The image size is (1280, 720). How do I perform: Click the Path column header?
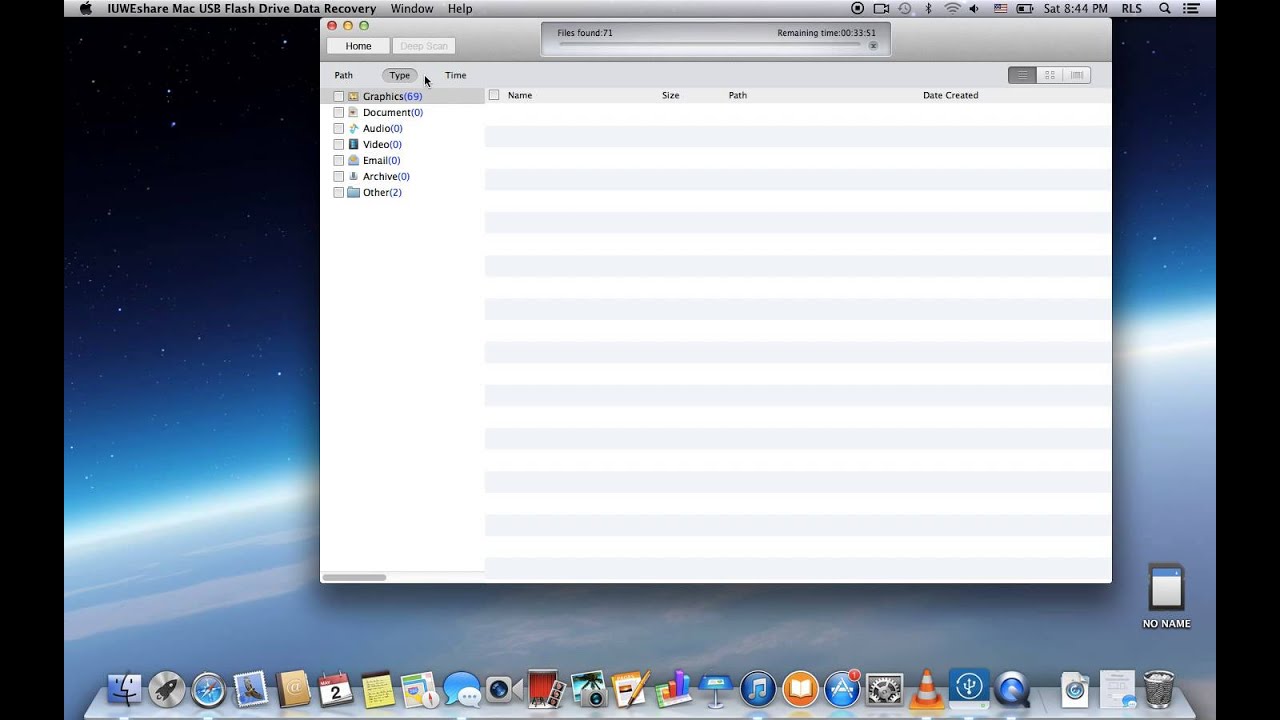[737, 95]
